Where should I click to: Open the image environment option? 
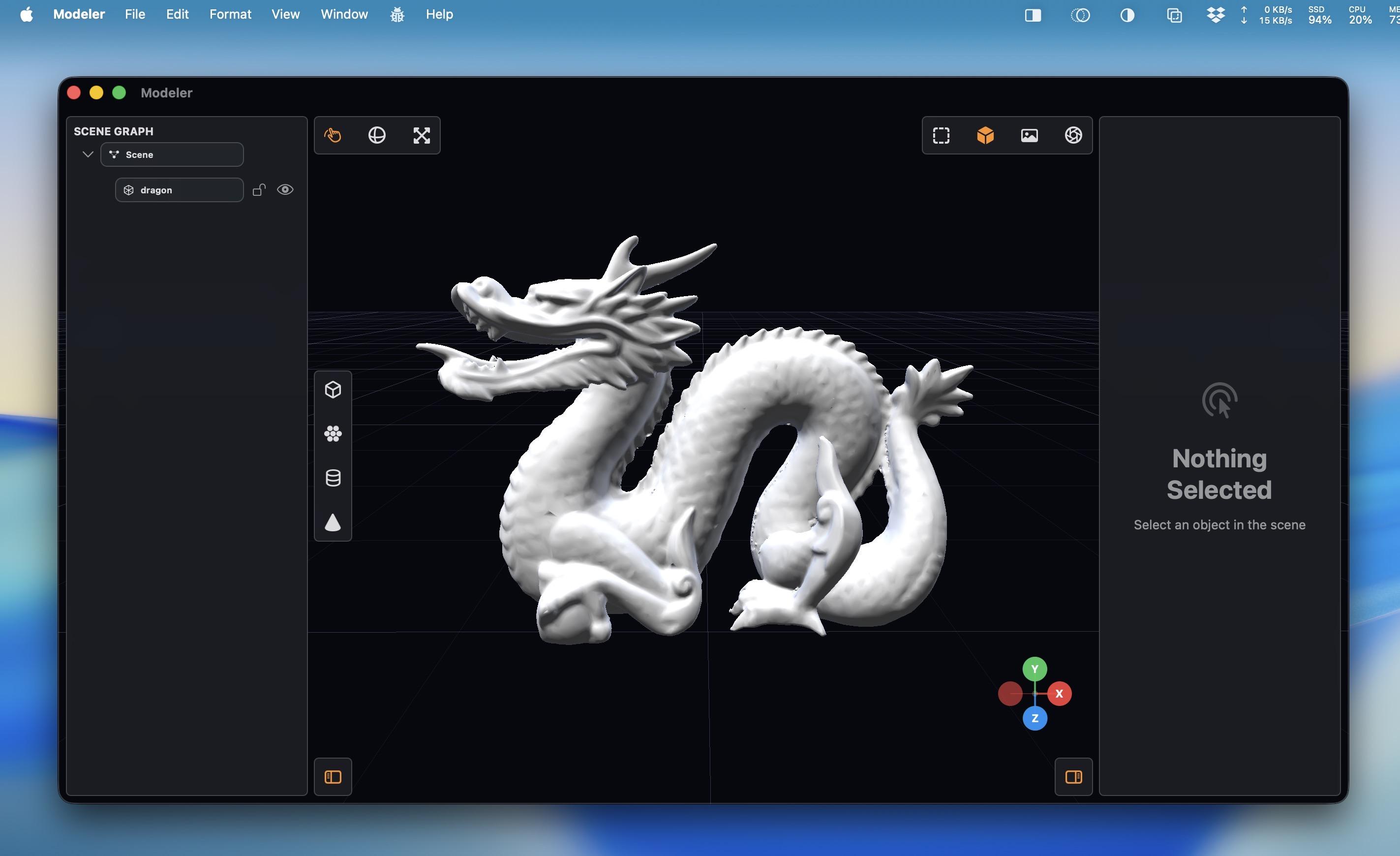click(1030, 135)
